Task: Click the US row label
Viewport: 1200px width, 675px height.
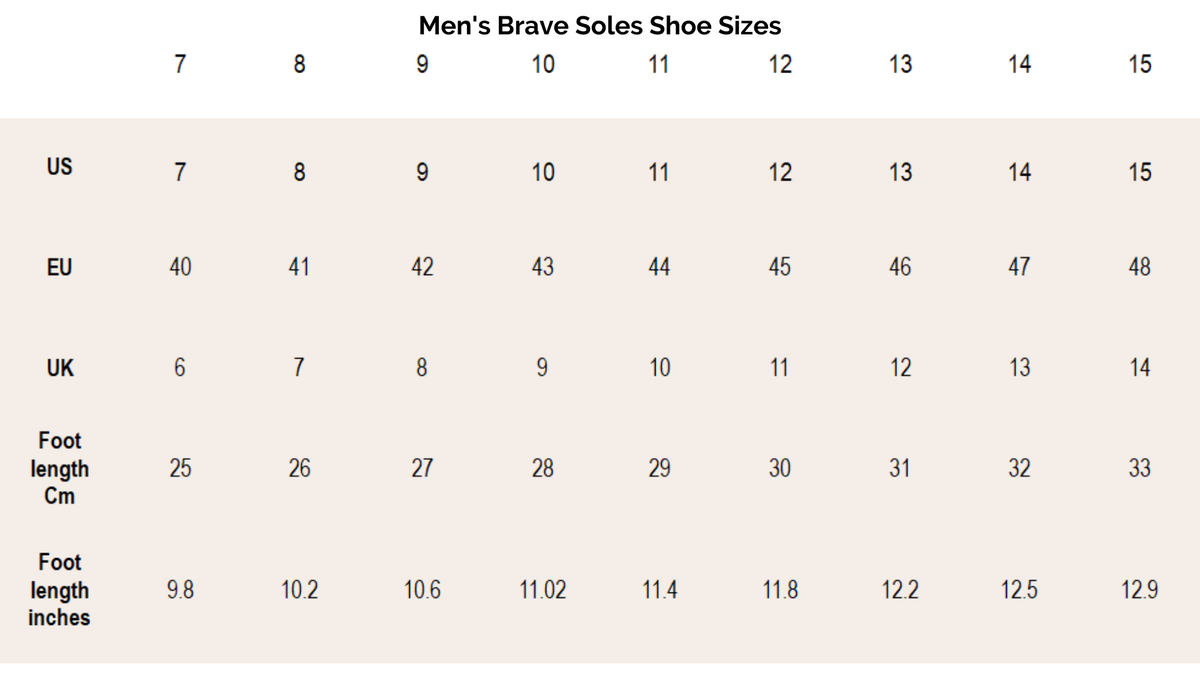Action: click(59, 167)
